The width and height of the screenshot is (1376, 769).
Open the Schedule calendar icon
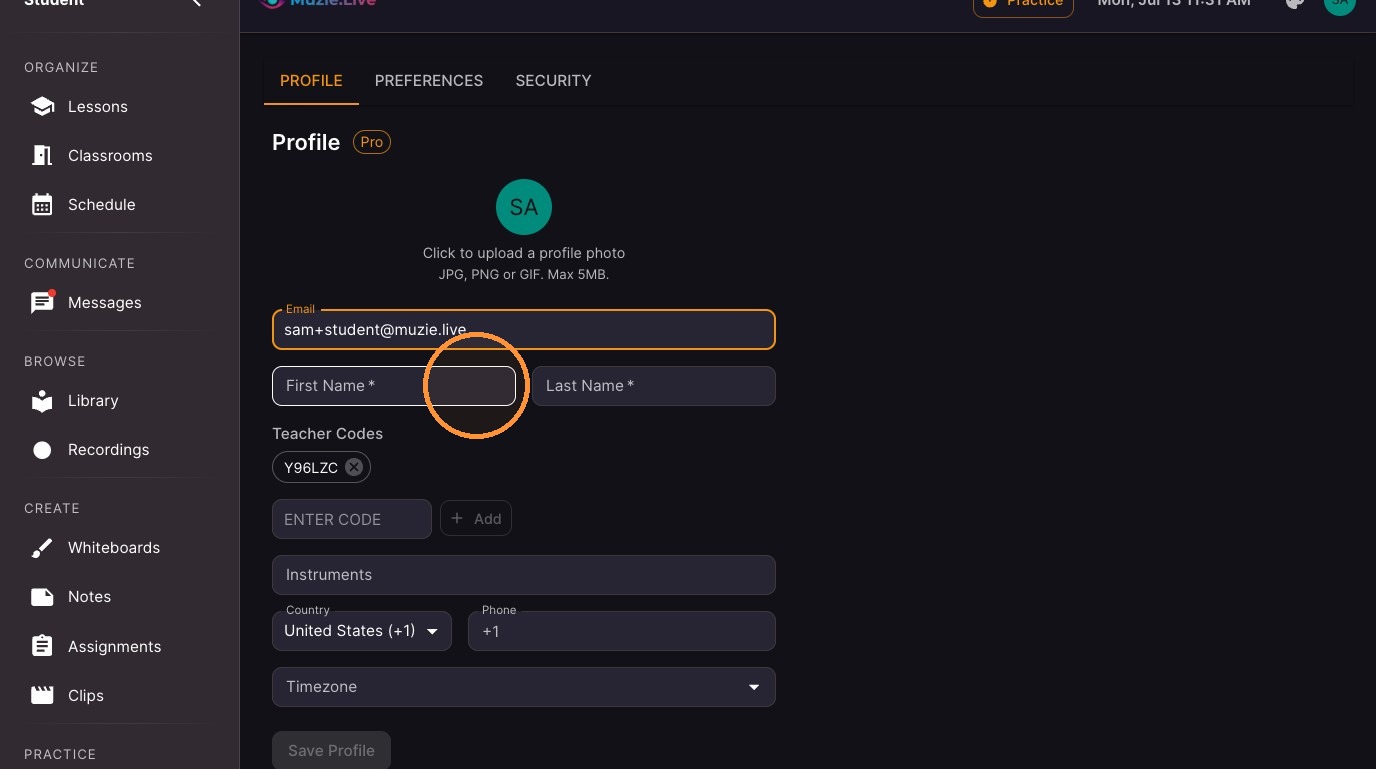[x=42, y=205]
